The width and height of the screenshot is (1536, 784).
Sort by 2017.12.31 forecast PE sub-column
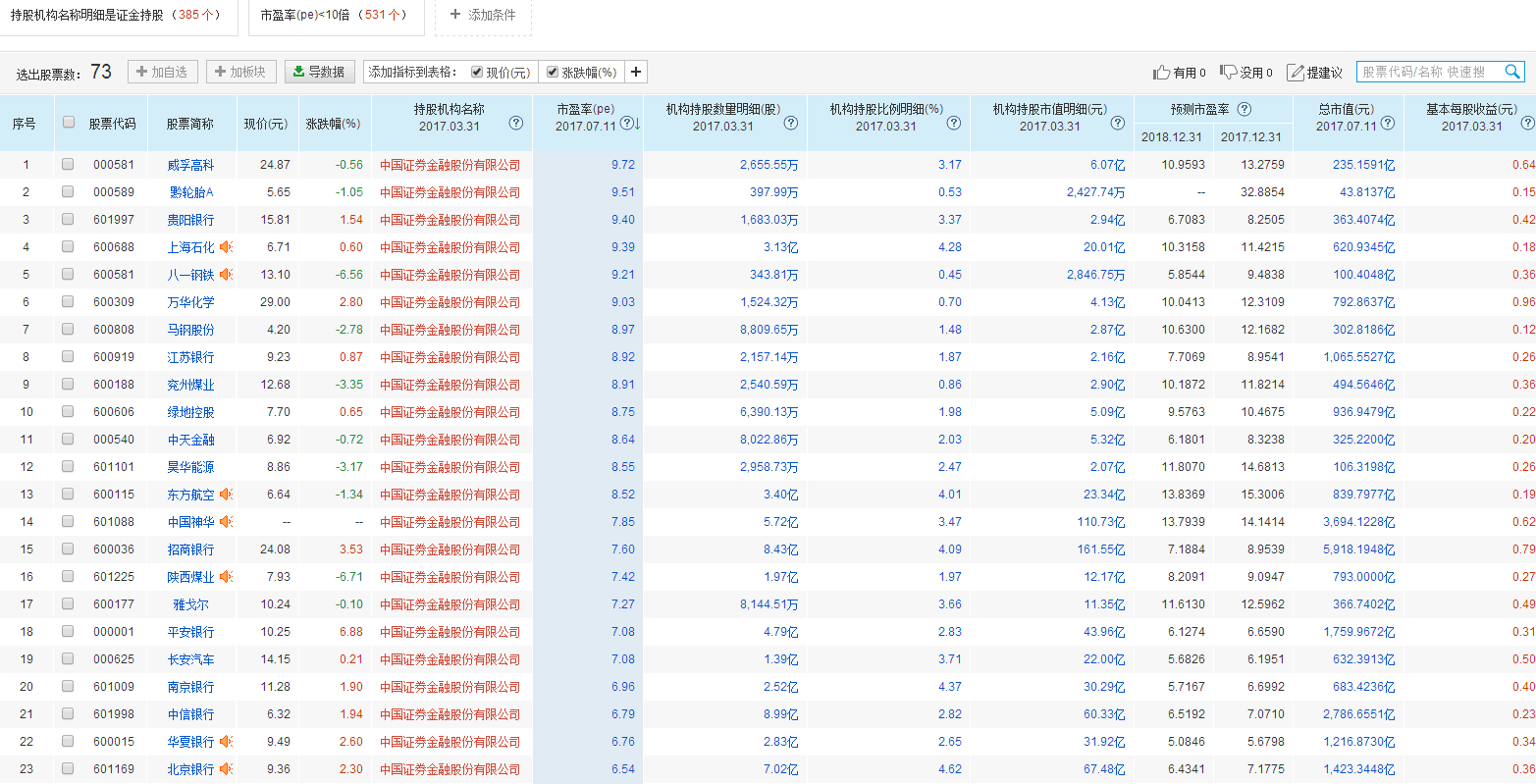point(1251,137)
